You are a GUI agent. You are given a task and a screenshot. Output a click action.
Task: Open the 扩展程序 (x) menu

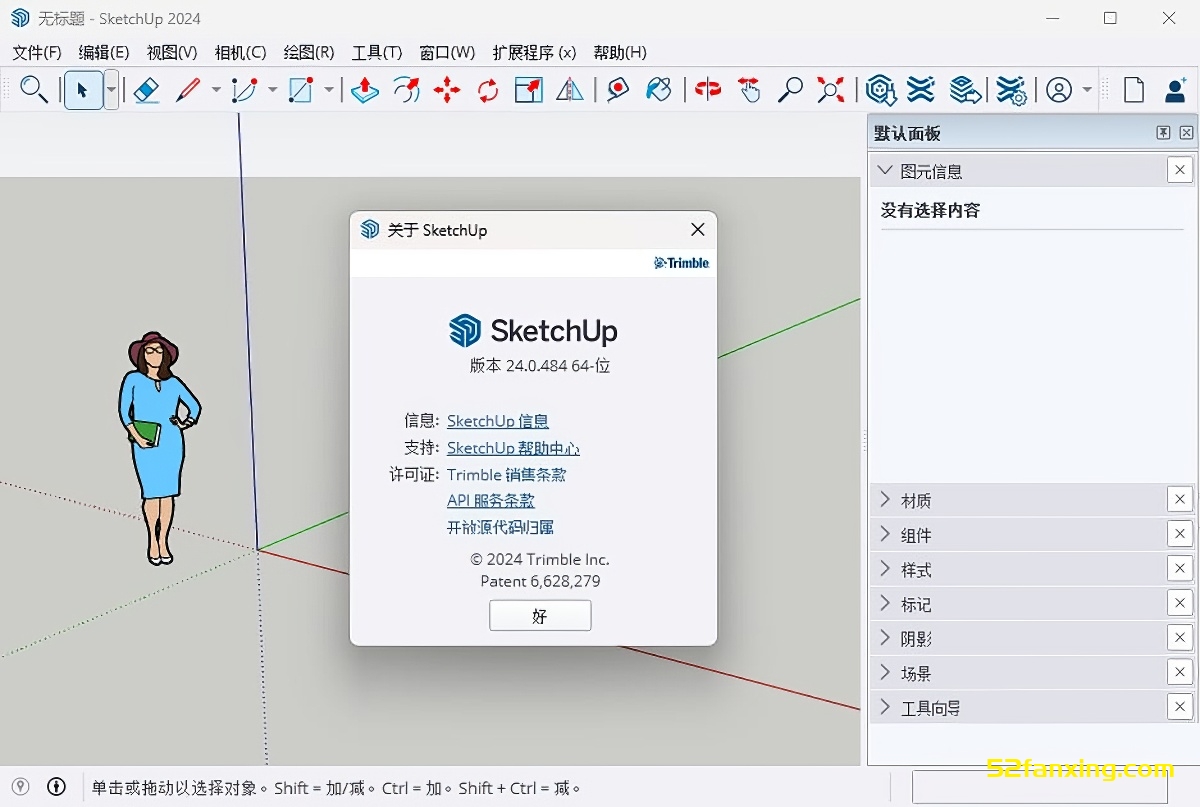coord(534,52)
